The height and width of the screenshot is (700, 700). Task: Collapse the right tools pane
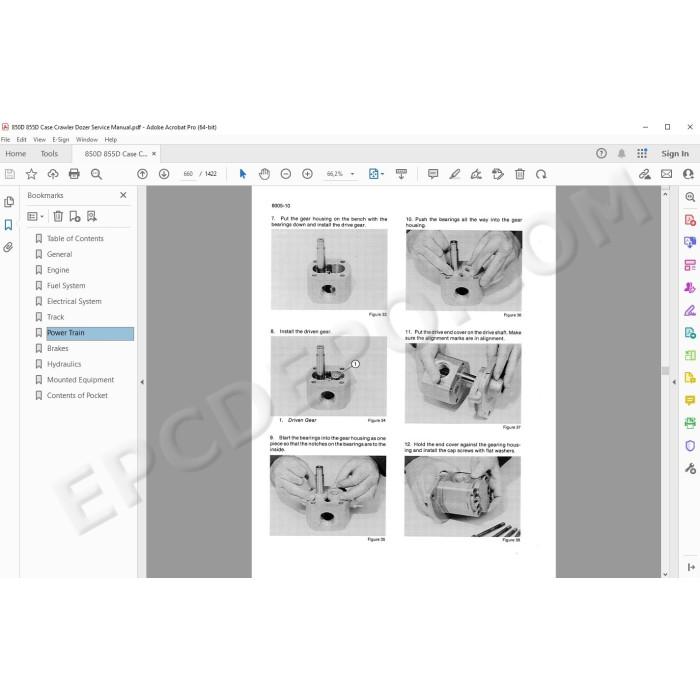pos(674,382)
